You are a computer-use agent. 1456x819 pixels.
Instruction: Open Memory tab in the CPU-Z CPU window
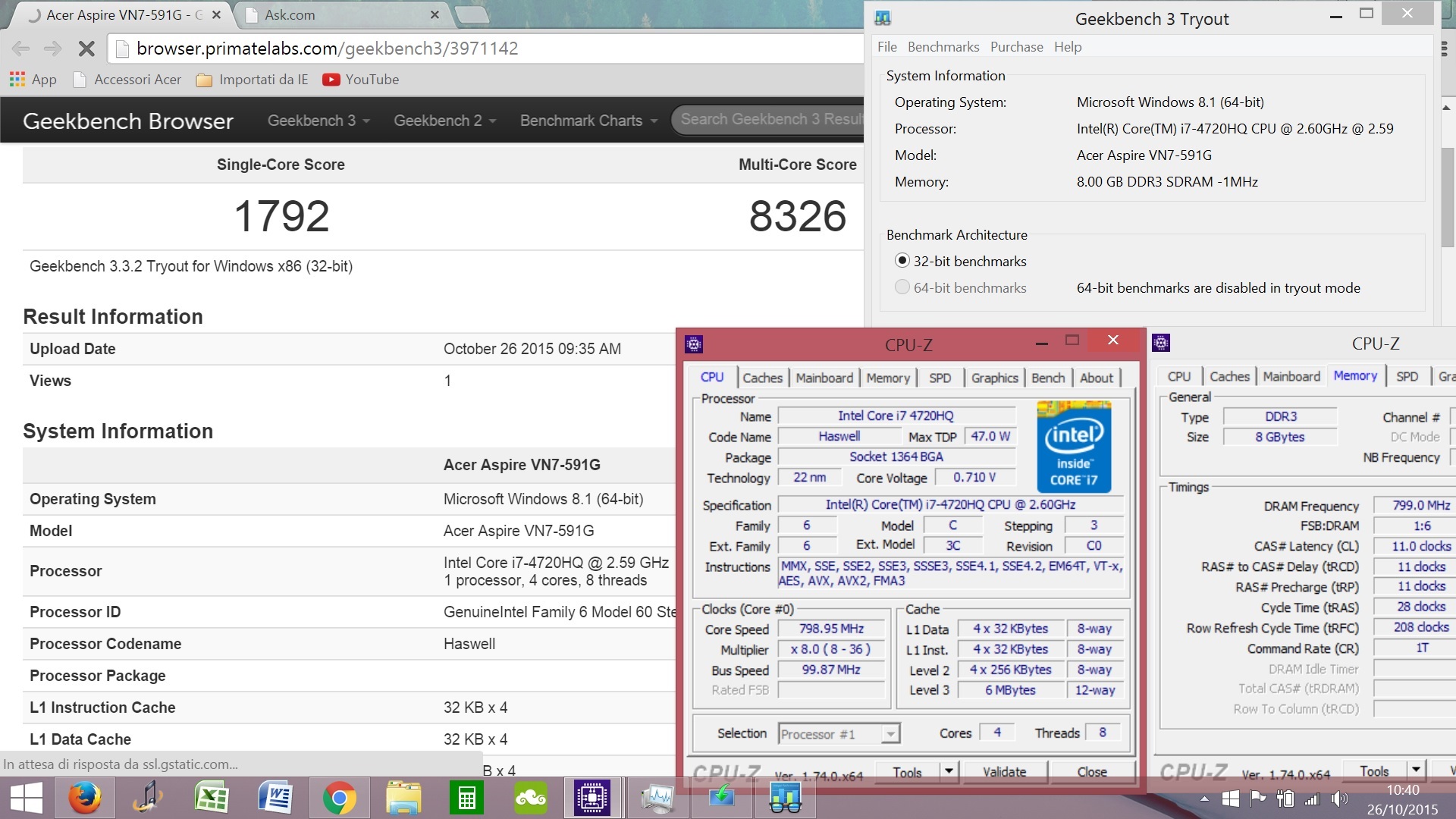click(x=888, y=378)
